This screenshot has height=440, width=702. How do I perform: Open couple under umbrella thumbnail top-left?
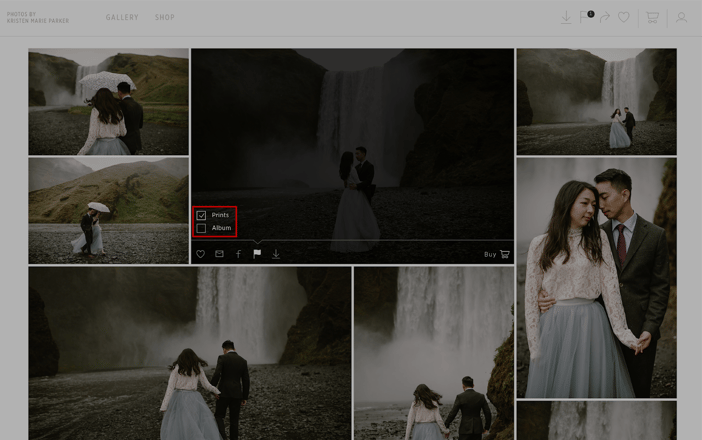108,102
